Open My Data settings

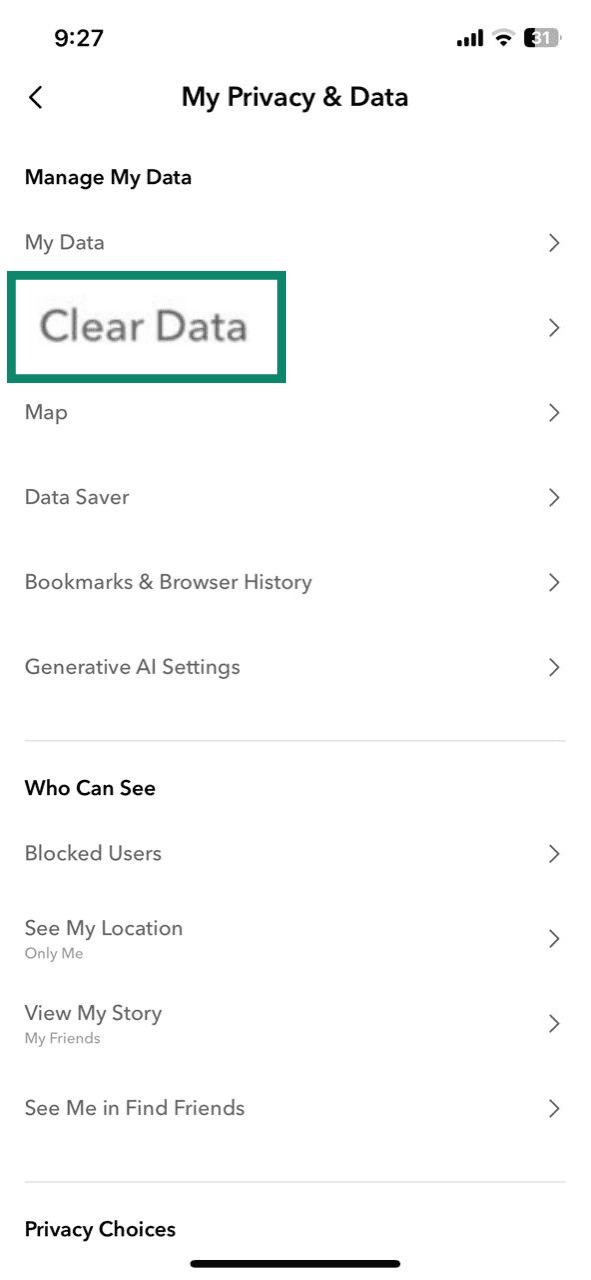(64, 242)
